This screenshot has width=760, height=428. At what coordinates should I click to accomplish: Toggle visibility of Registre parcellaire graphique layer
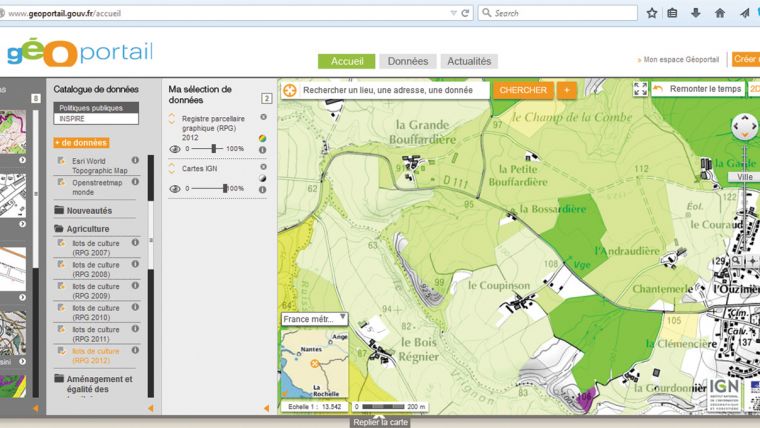175,149
